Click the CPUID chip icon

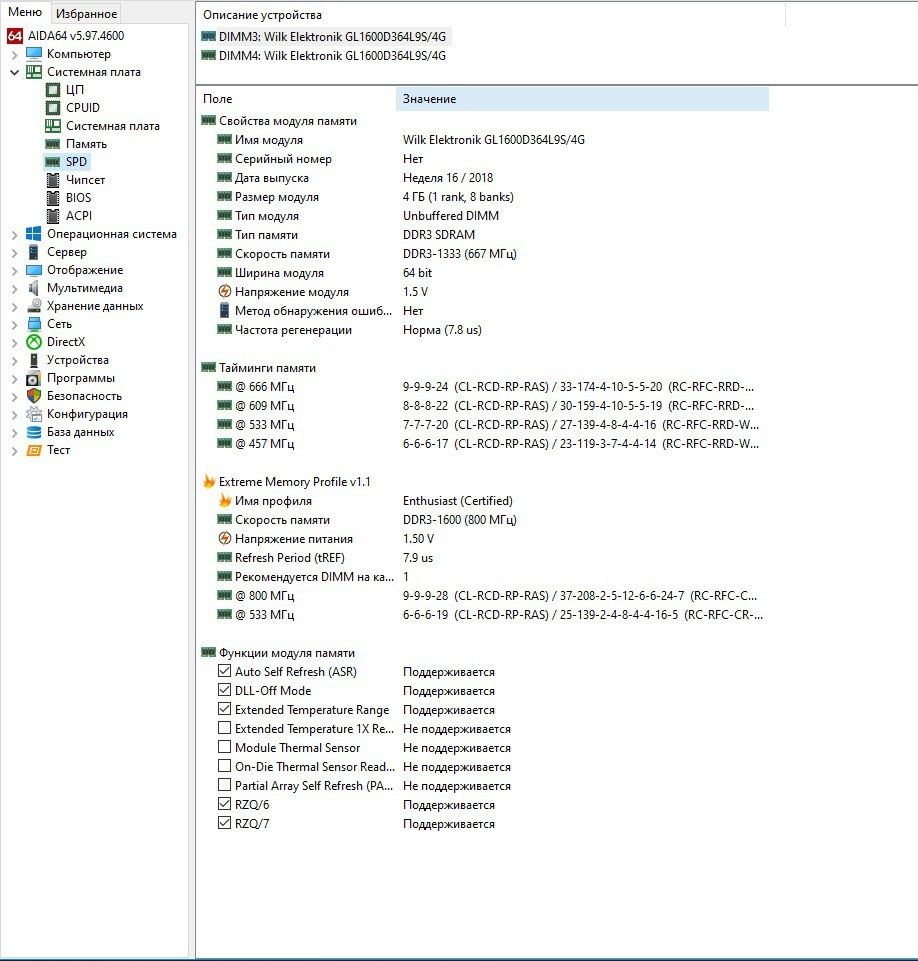pos(53,108)
